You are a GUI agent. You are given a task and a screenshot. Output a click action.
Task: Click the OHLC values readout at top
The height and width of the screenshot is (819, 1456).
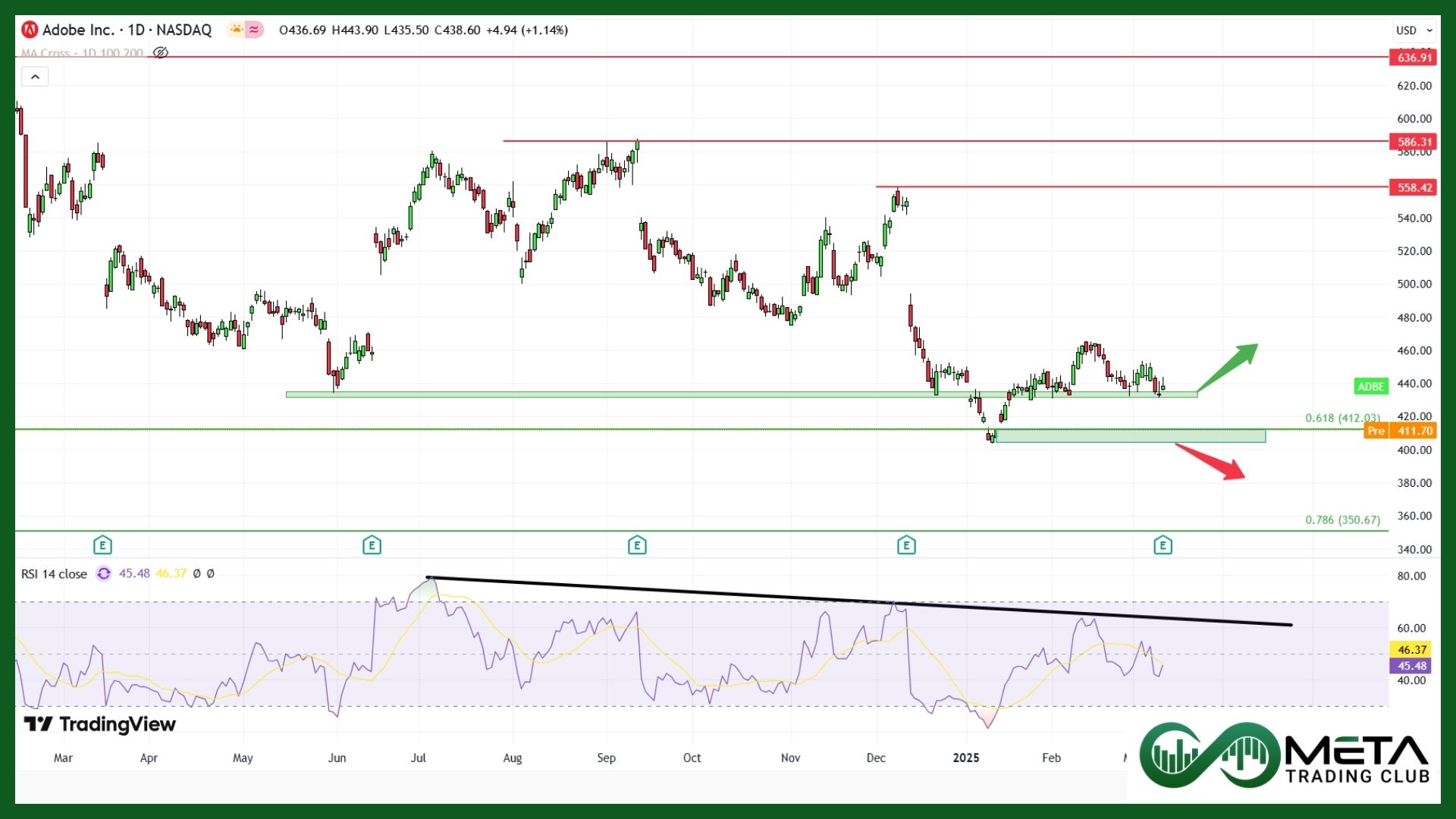point(423,30)
